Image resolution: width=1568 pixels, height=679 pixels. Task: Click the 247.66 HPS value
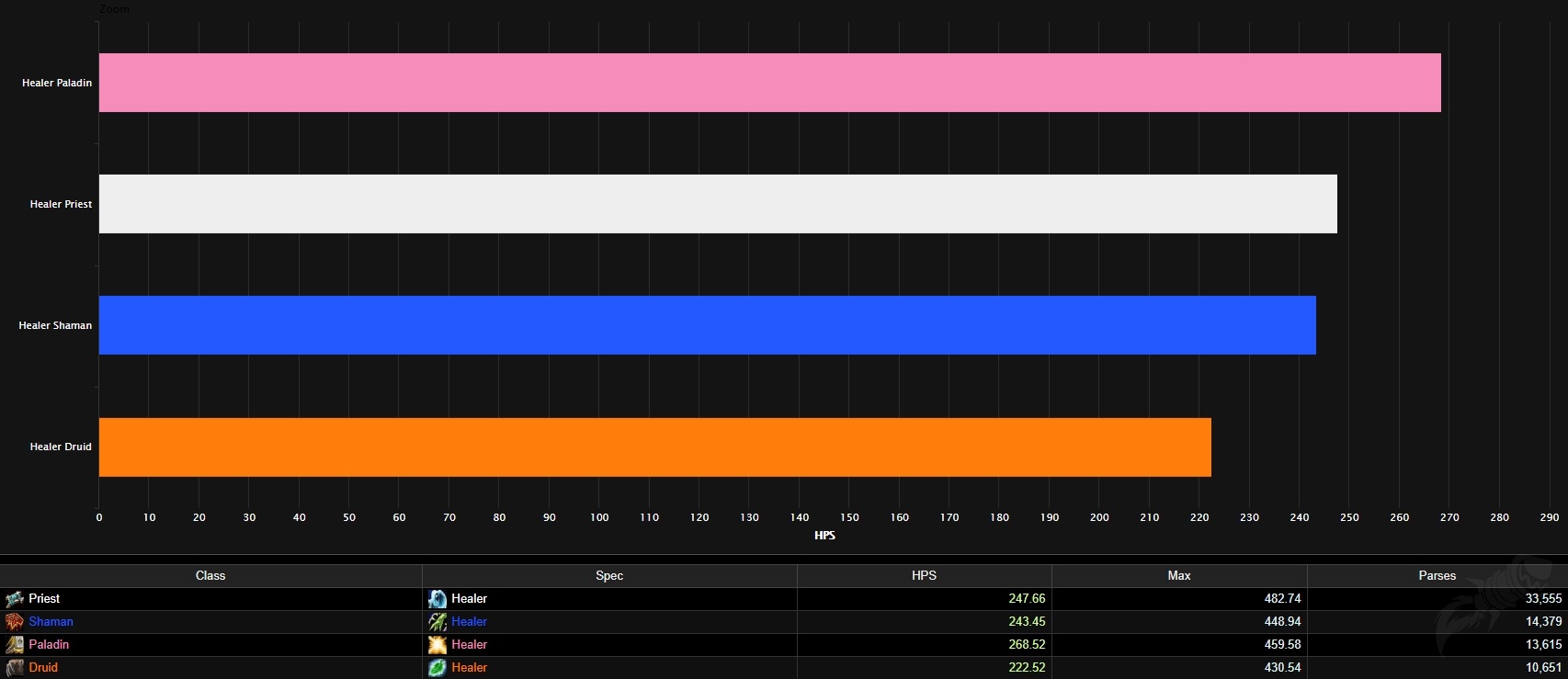pyautogui.click(x=1027, y=599)
